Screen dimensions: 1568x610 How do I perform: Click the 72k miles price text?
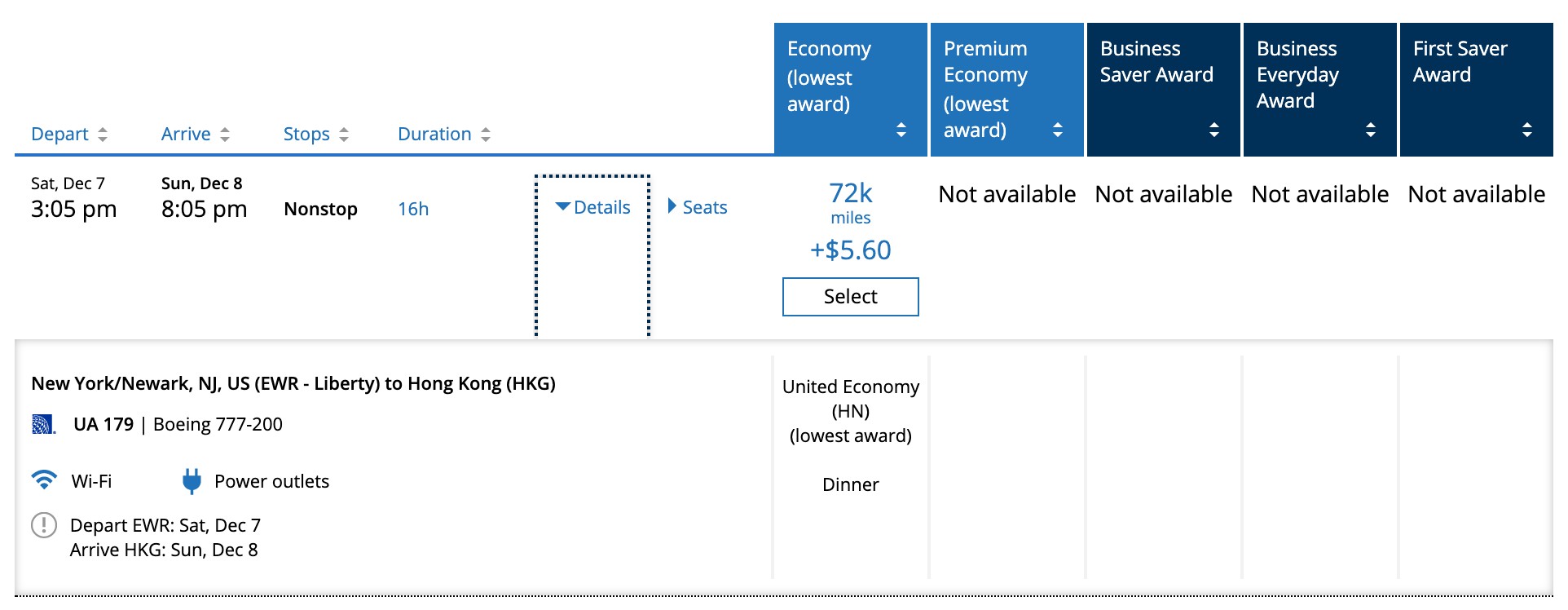click(x=850, y=194)
